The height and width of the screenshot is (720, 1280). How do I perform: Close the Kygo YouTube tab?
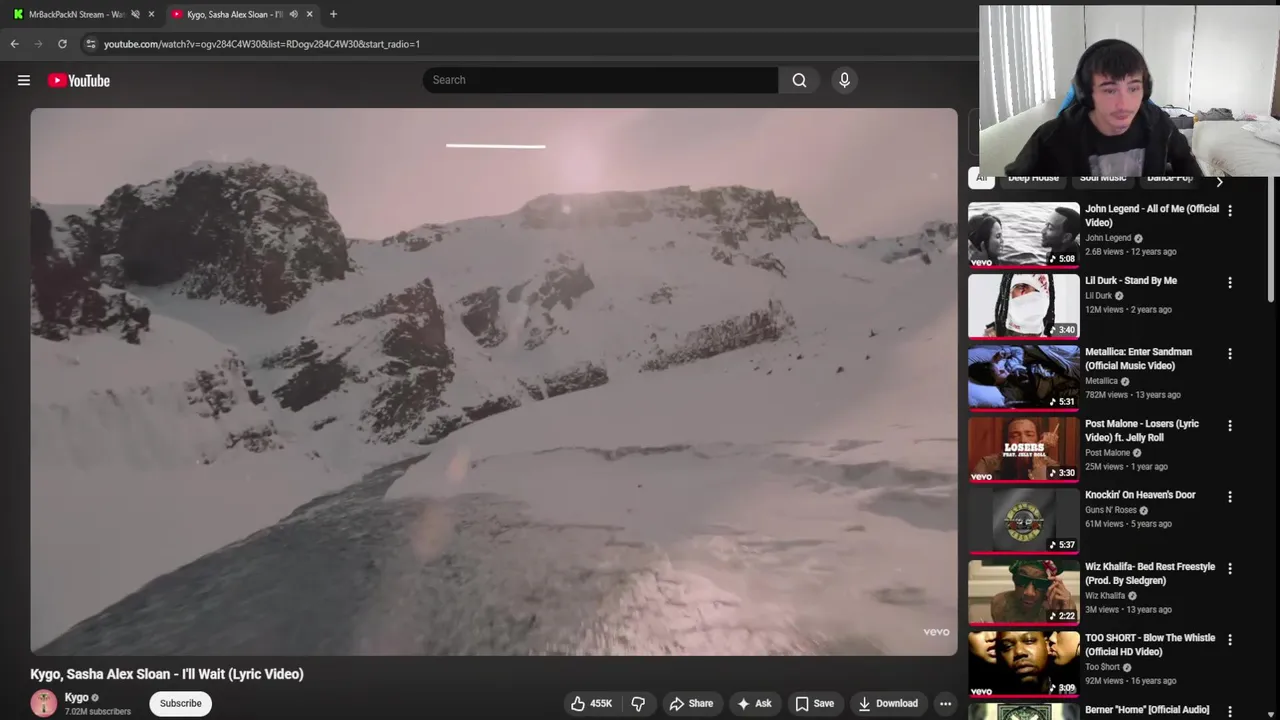[x=309, y=14]
